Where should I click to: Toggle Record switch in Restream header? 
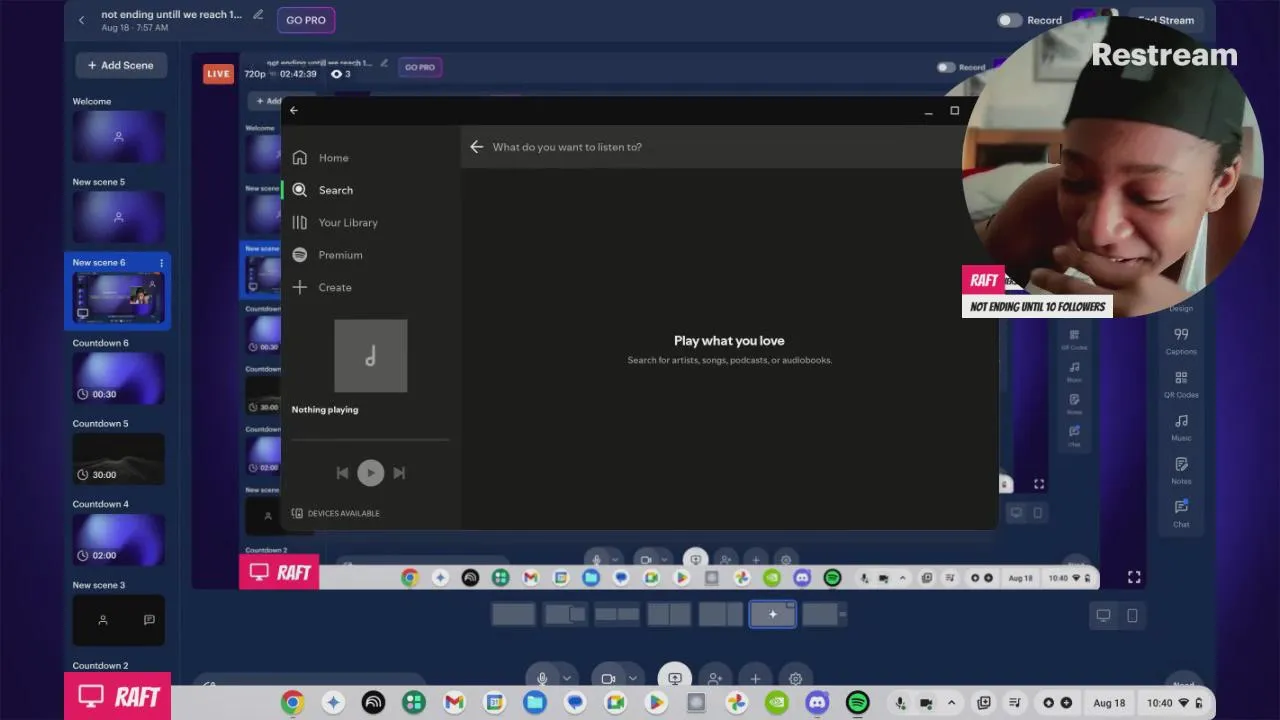coord(1009,20)
